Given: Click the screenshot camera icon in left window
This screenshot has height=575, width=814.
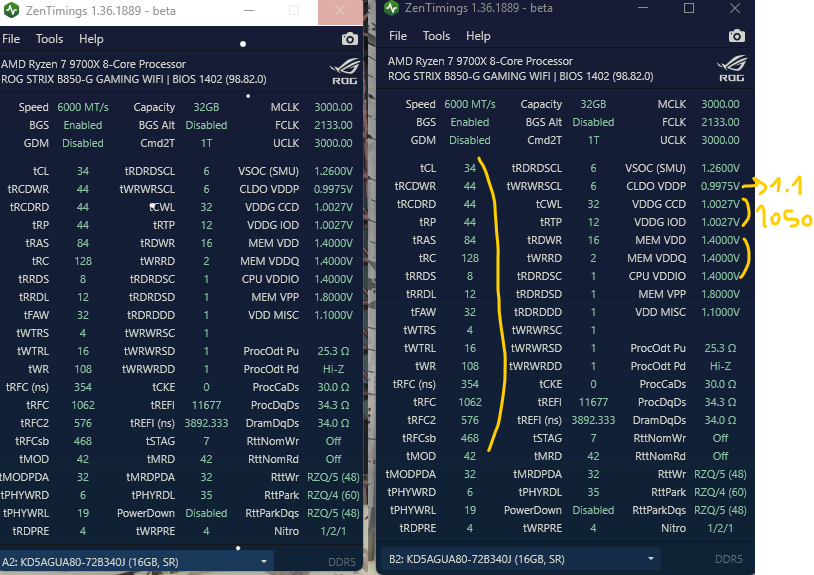Looking at the screenshot, I should click(x=349, y=39).
